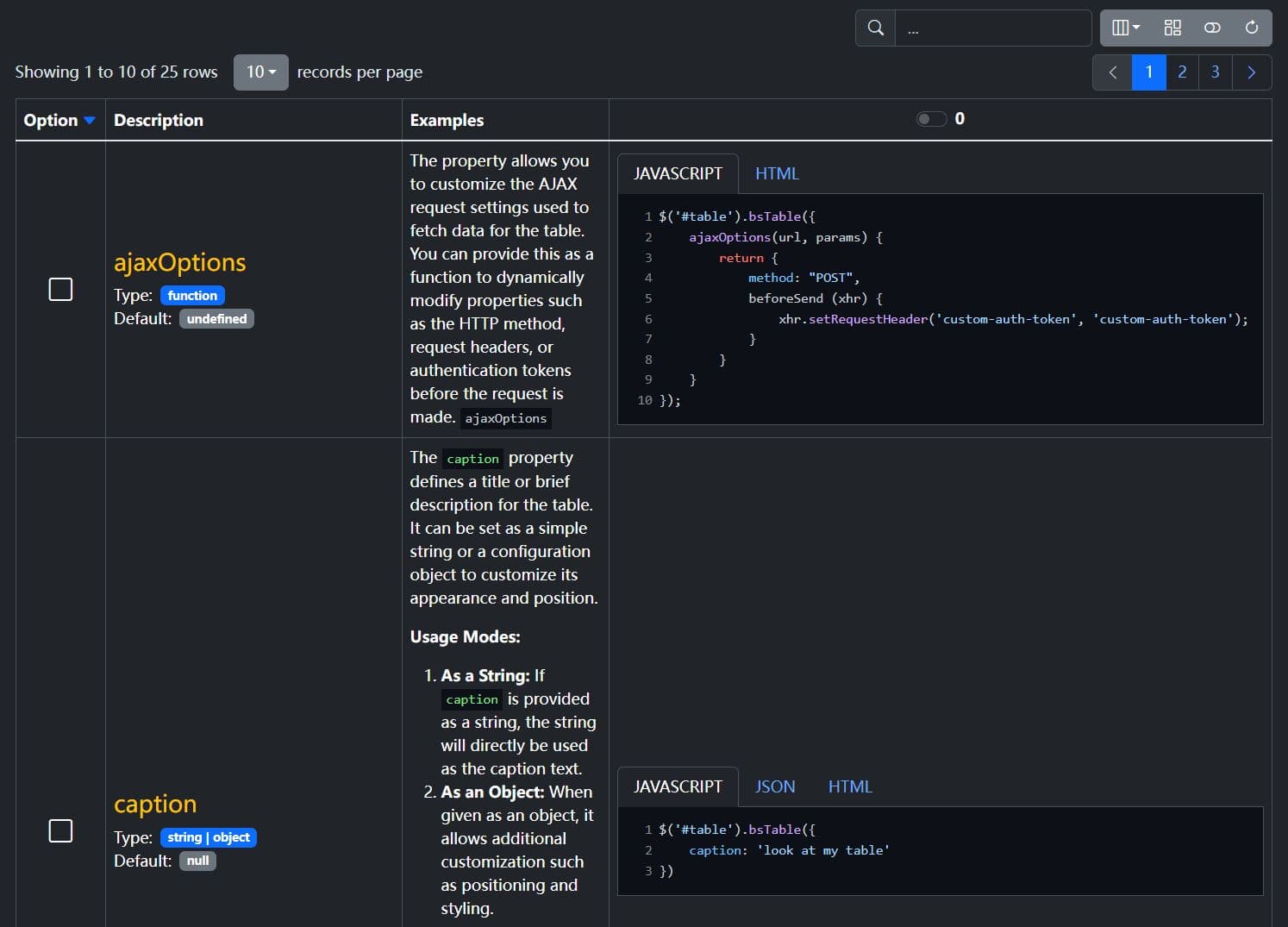Click the card/grid view icon
Image resolution: width=1288 pixels, height=927 pixels.
click(1172, 28)
